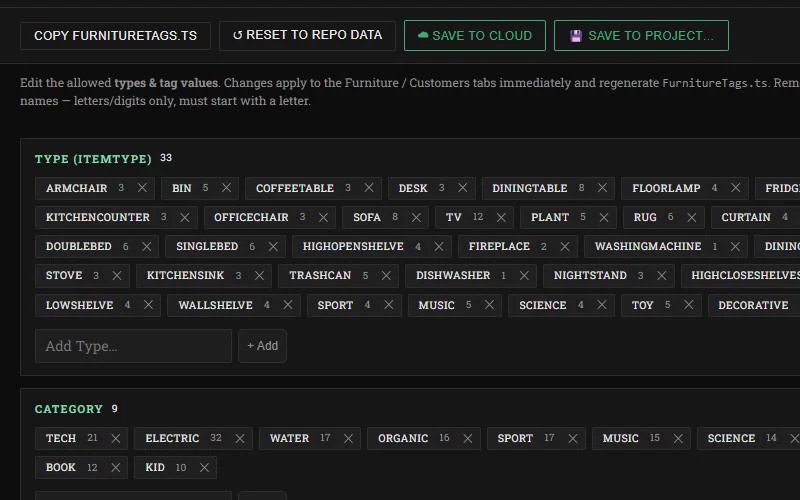Remove the WASHINGMACHINE type tag

pos(735,246)
